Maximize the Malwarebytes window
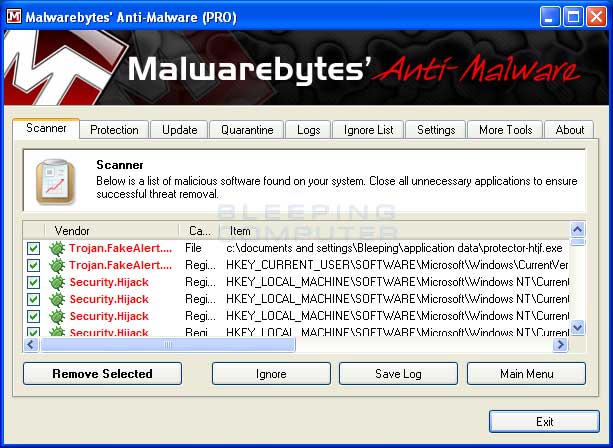This screenshot has width=613, height=448. [573, 17]
